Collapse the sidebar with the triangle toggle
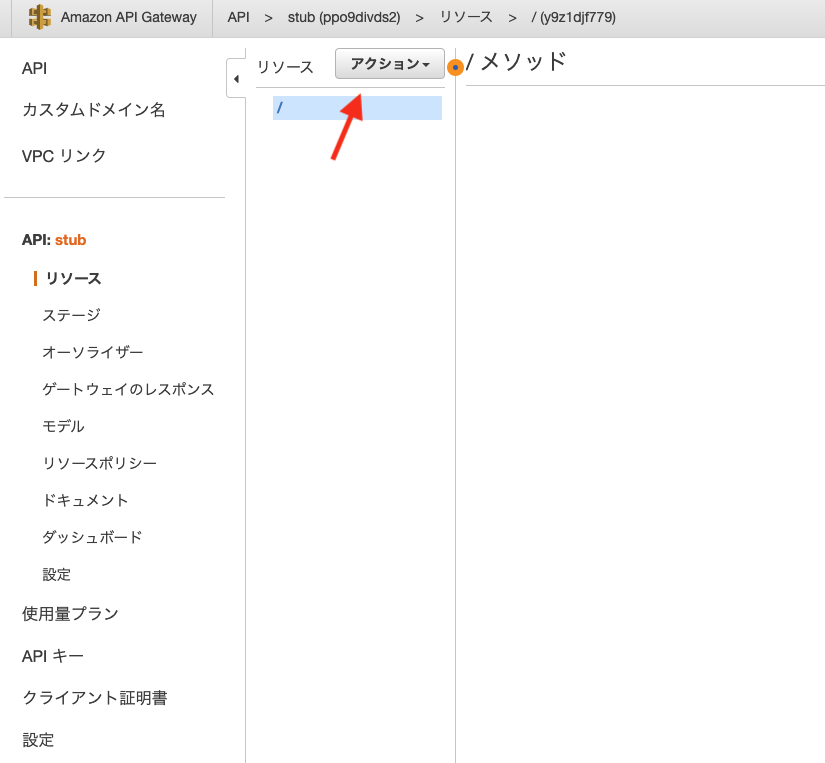Viewport: 825px width, 763px height. [236, 79]
